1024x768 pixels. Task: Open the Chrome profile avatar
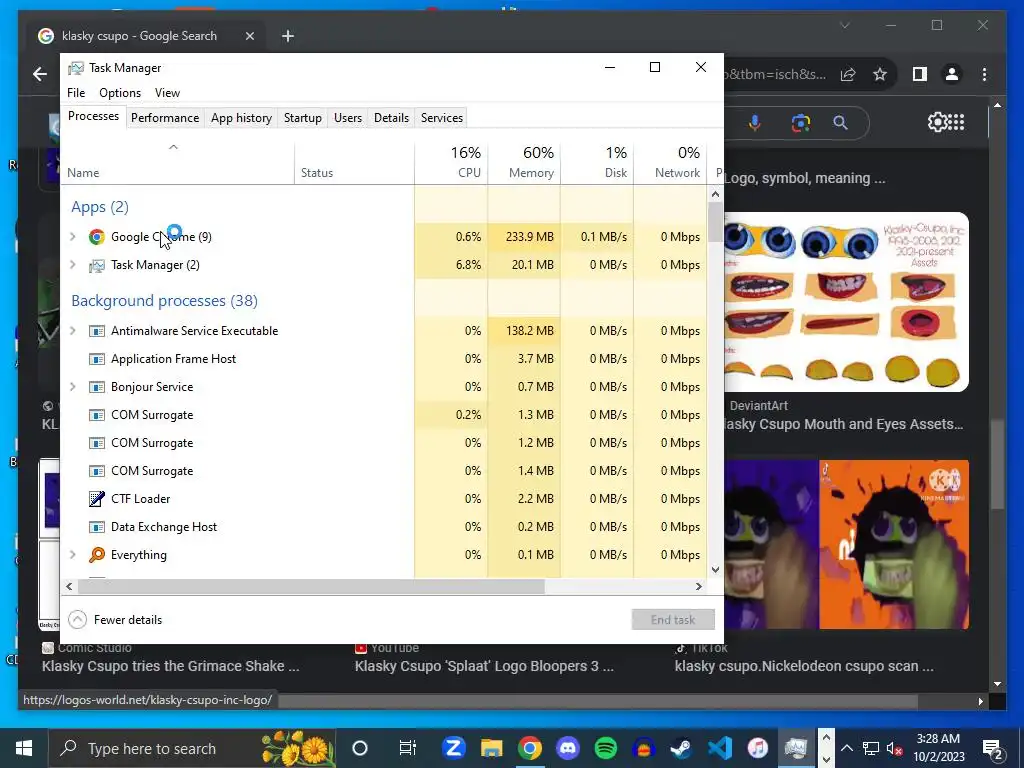[952, 74]
